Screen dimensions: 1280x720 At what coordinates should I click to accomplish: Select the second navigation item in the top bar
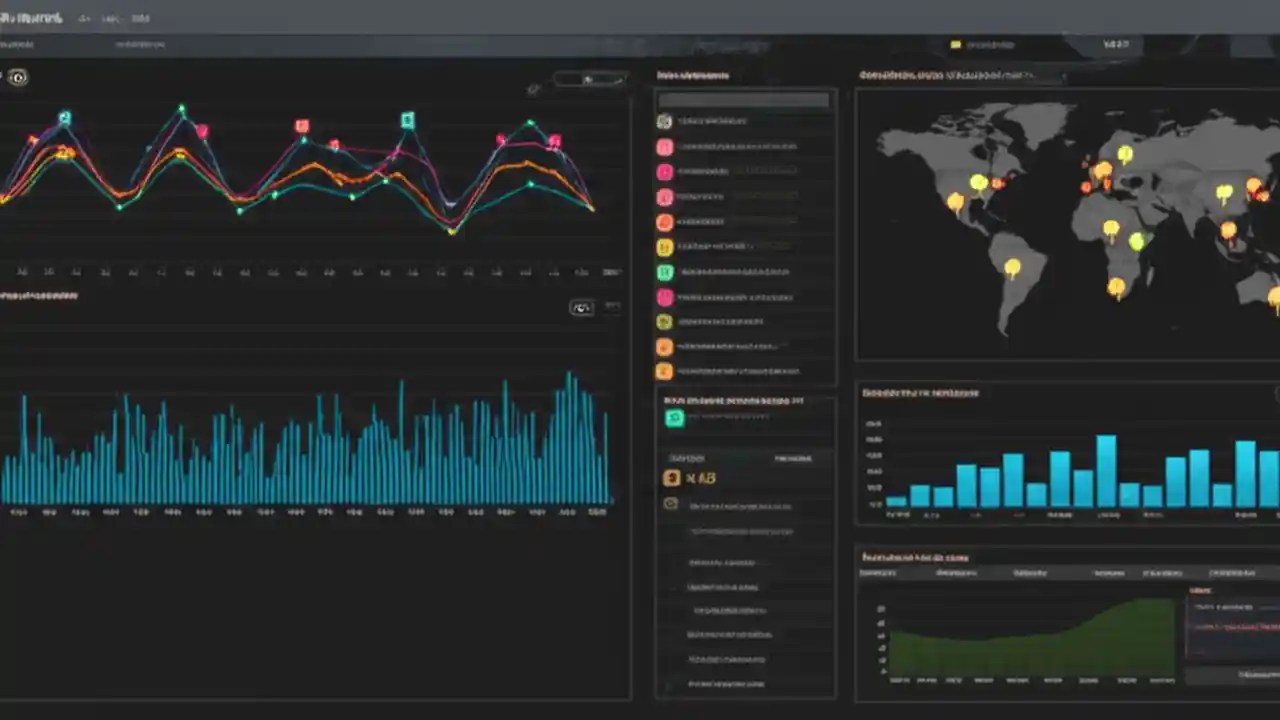pyautogui.click(x=110, y=17)
